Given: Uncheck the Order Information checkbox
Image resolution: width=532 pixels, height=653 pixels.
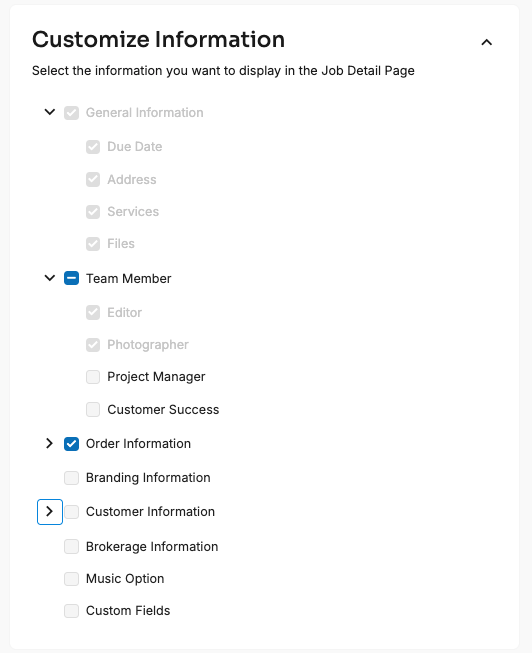Looking at the screenshot, I should (72, 444).
